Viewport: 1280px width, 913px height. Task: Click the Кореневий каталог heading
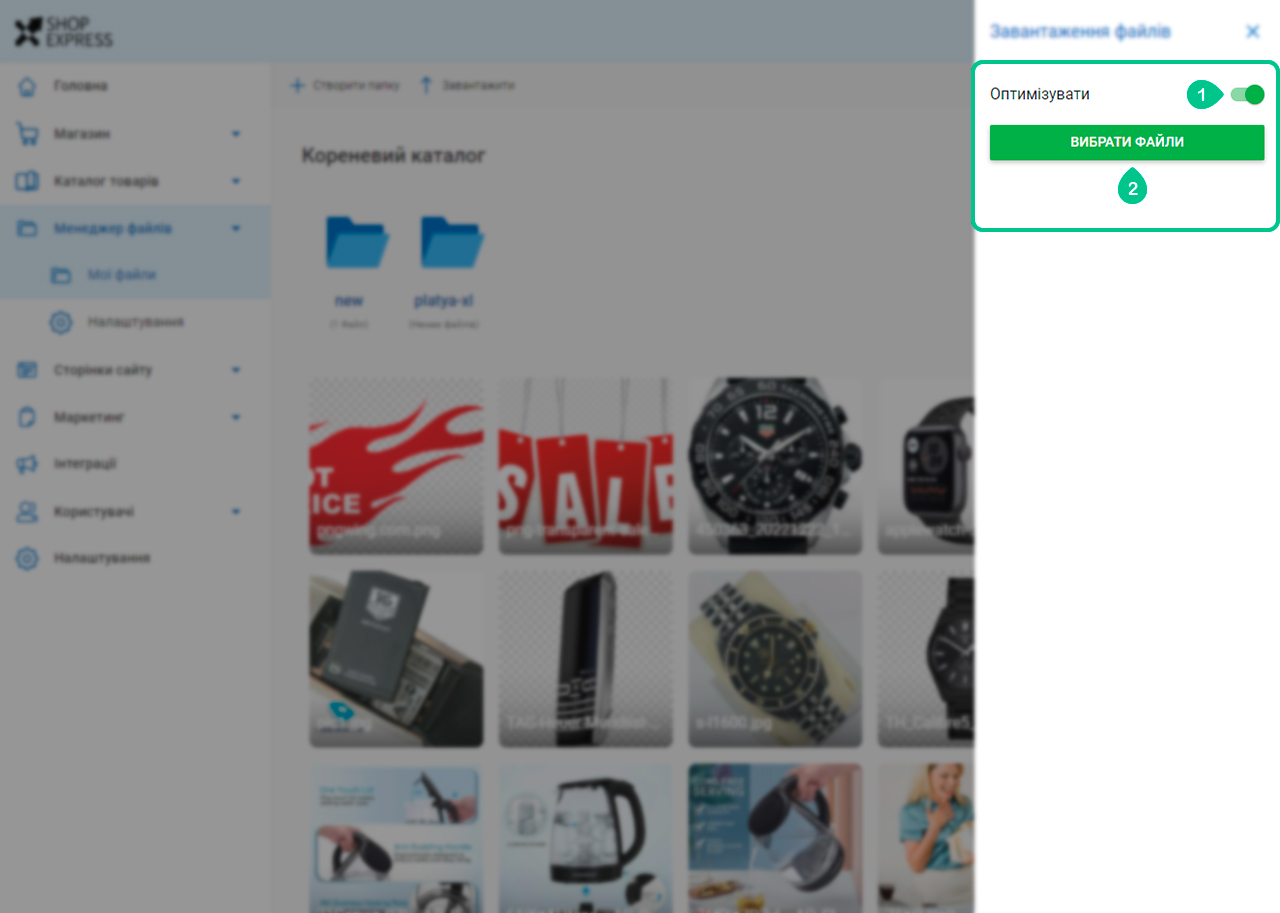tap(394, 156)
